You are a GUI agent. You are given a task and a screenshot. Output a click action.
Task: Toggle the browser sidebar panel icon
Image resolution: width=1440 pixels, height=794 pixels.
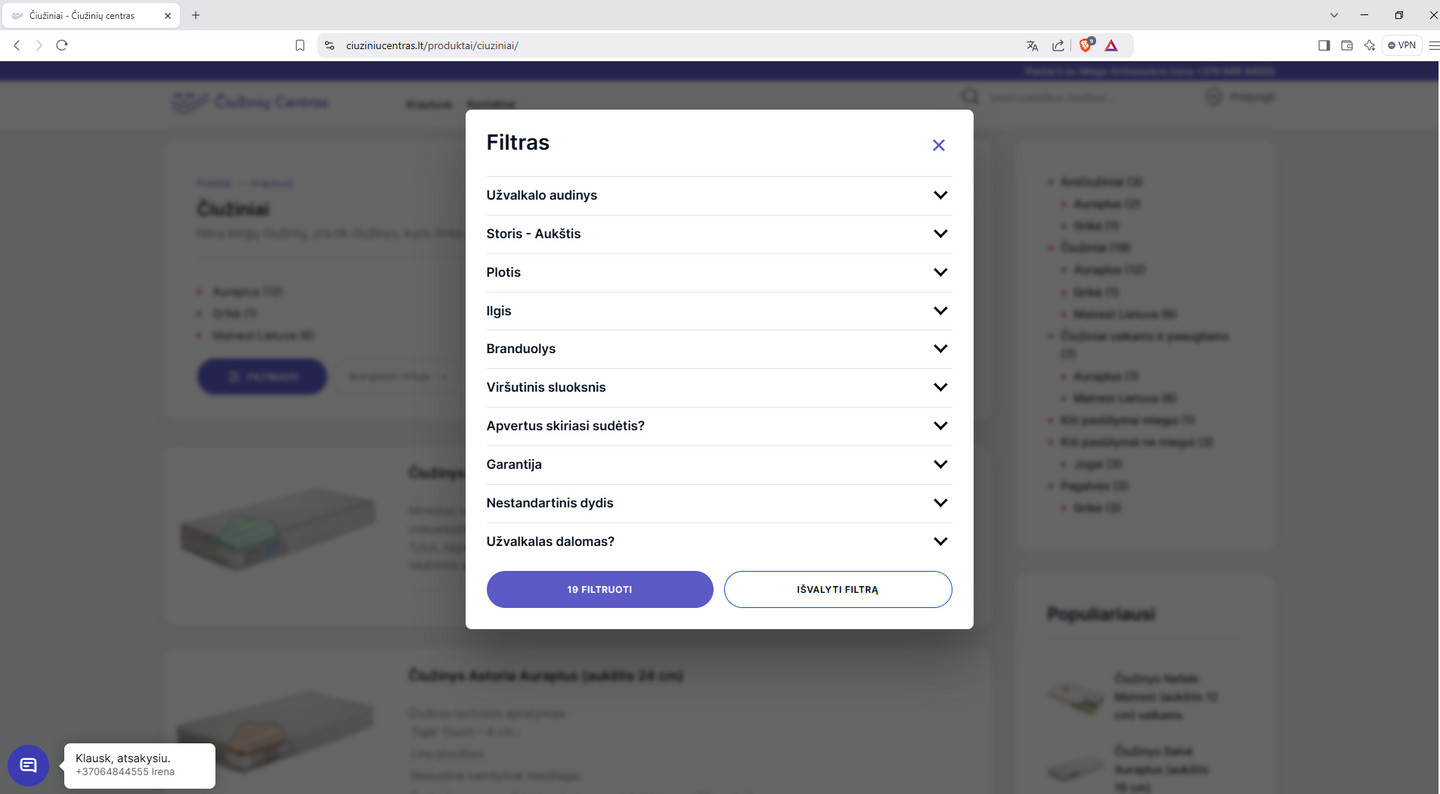tap(1324, 45)
